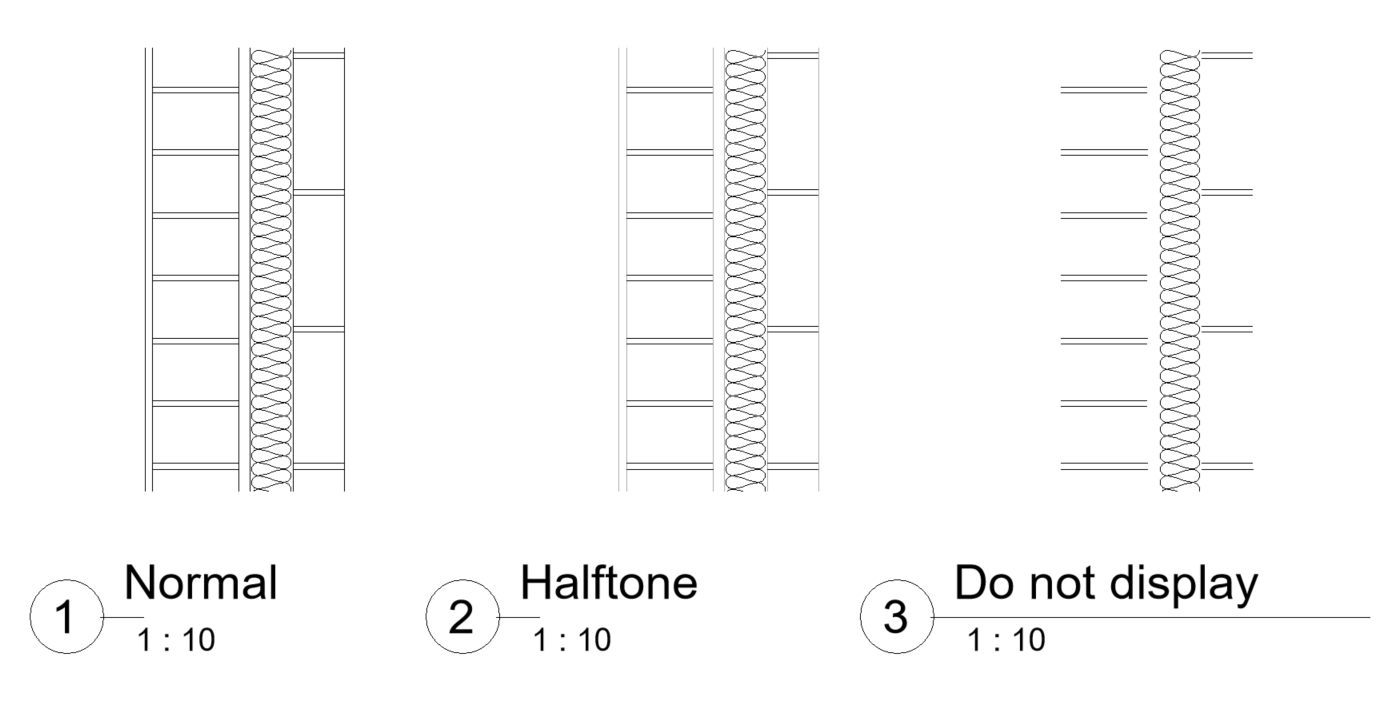The image size is (1392, 706).
Task: Click the scale text under Do not display
Action: (1005, 641)
